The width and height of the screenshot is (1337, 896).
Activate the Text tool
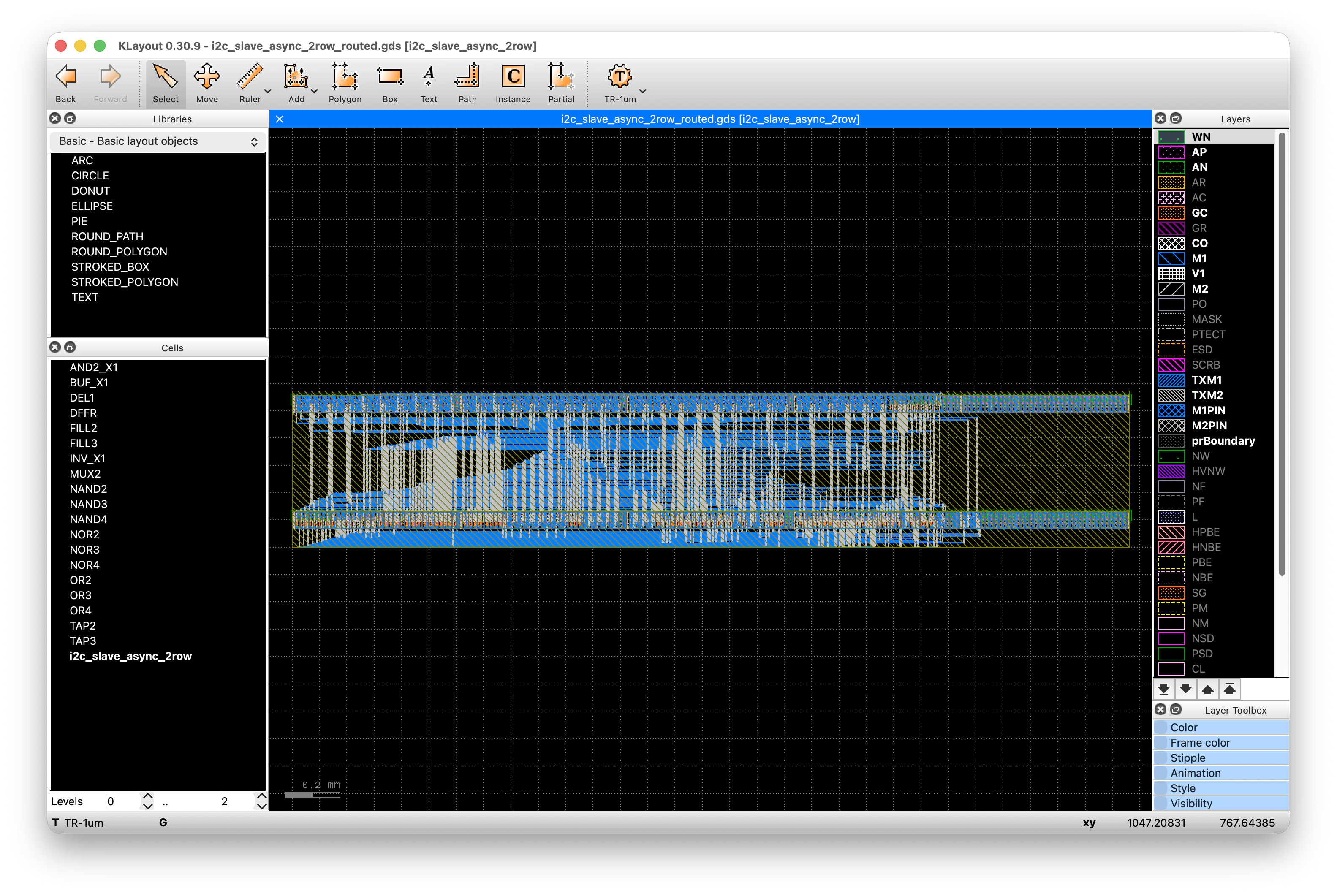click(429, 83)
